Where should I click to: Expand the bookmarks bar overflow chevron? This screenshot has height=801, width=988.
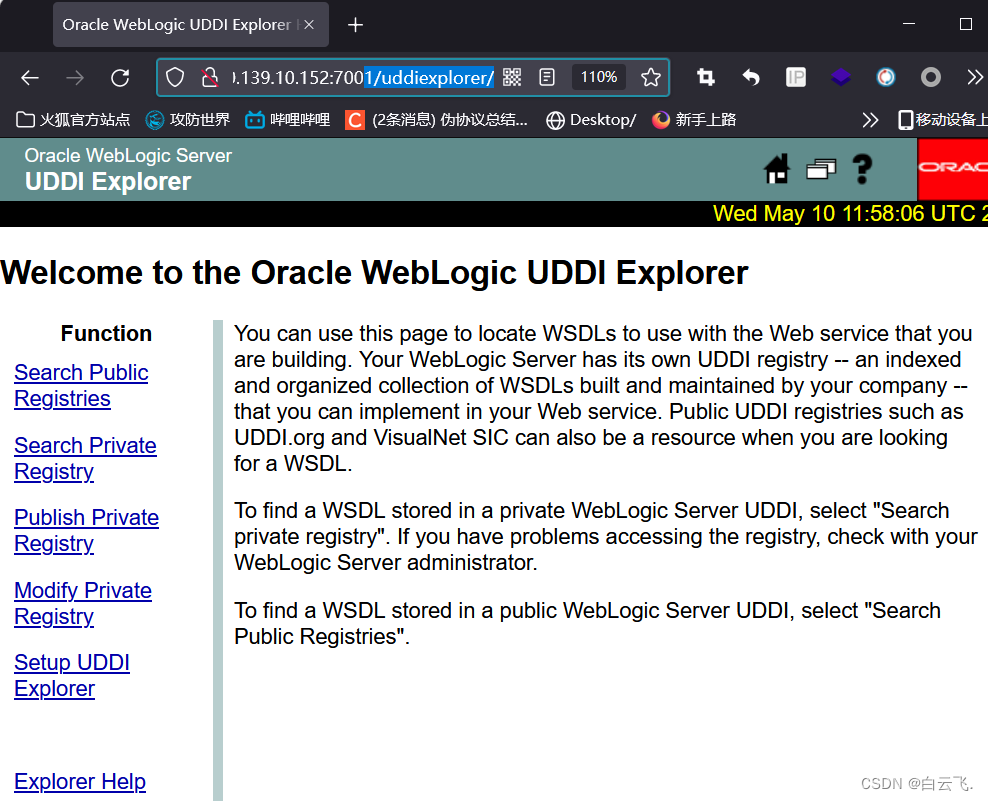(869, 119)
